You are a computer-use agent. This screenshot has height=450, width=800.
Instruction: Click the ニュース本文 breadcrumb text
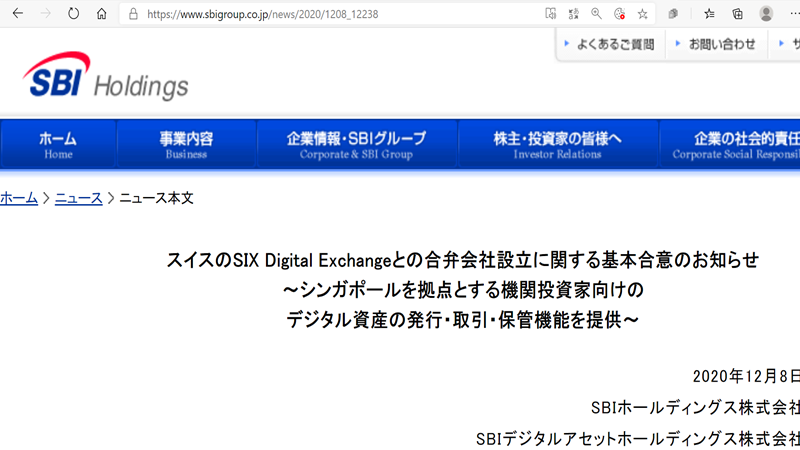click(x=156, y=198)
